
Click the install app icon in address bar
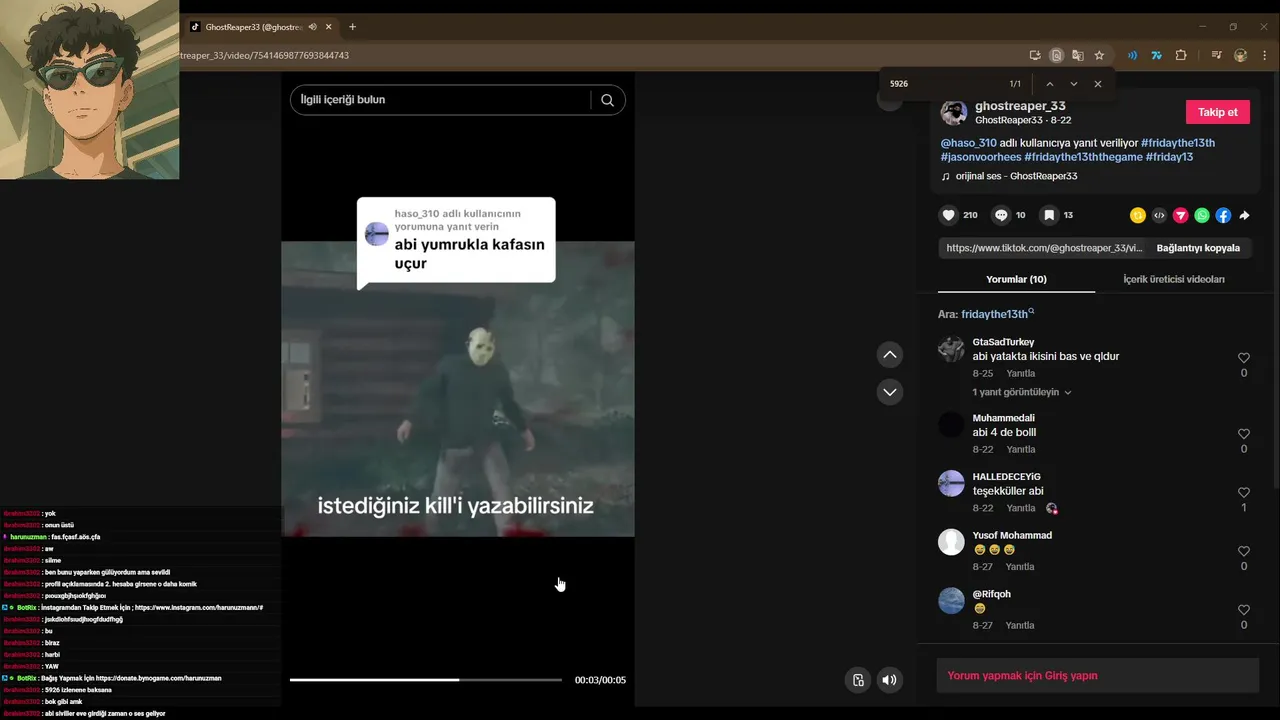(x=1035, y=55)
